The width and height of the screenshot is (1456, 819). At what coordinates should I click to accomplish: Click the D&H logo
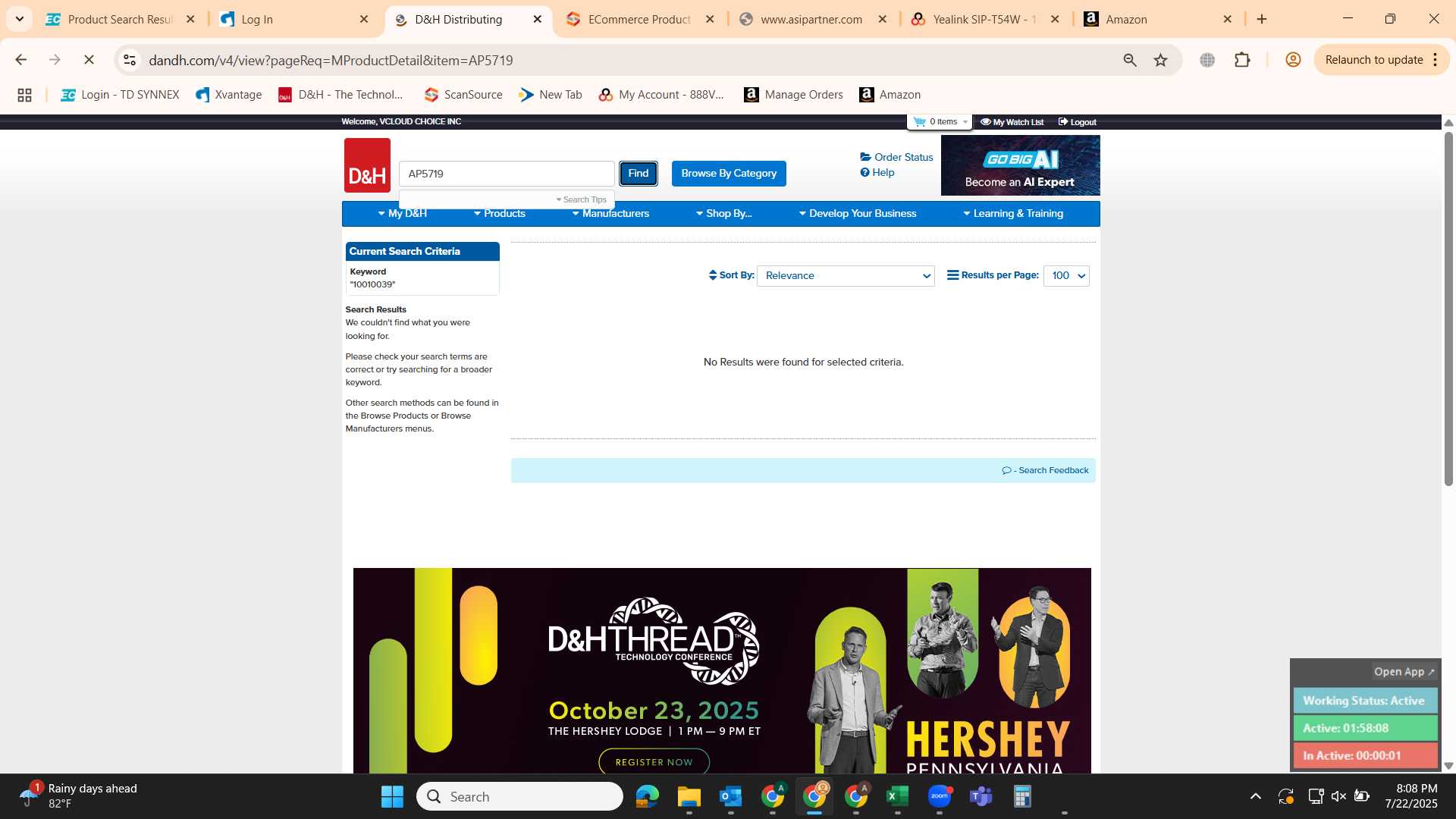(x=367, y=165)
